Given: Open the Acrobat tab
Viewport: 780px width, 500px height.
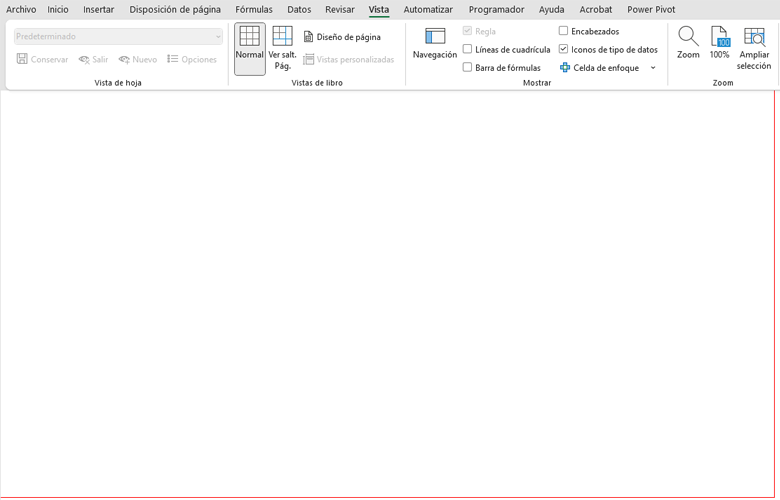Looking at the screenshot, I should [x=595, y=9].
